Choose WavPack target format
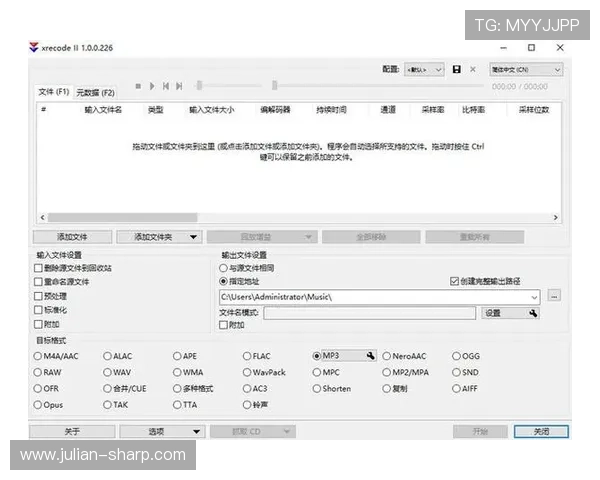 pyautogui.click(x=247, y=372)
